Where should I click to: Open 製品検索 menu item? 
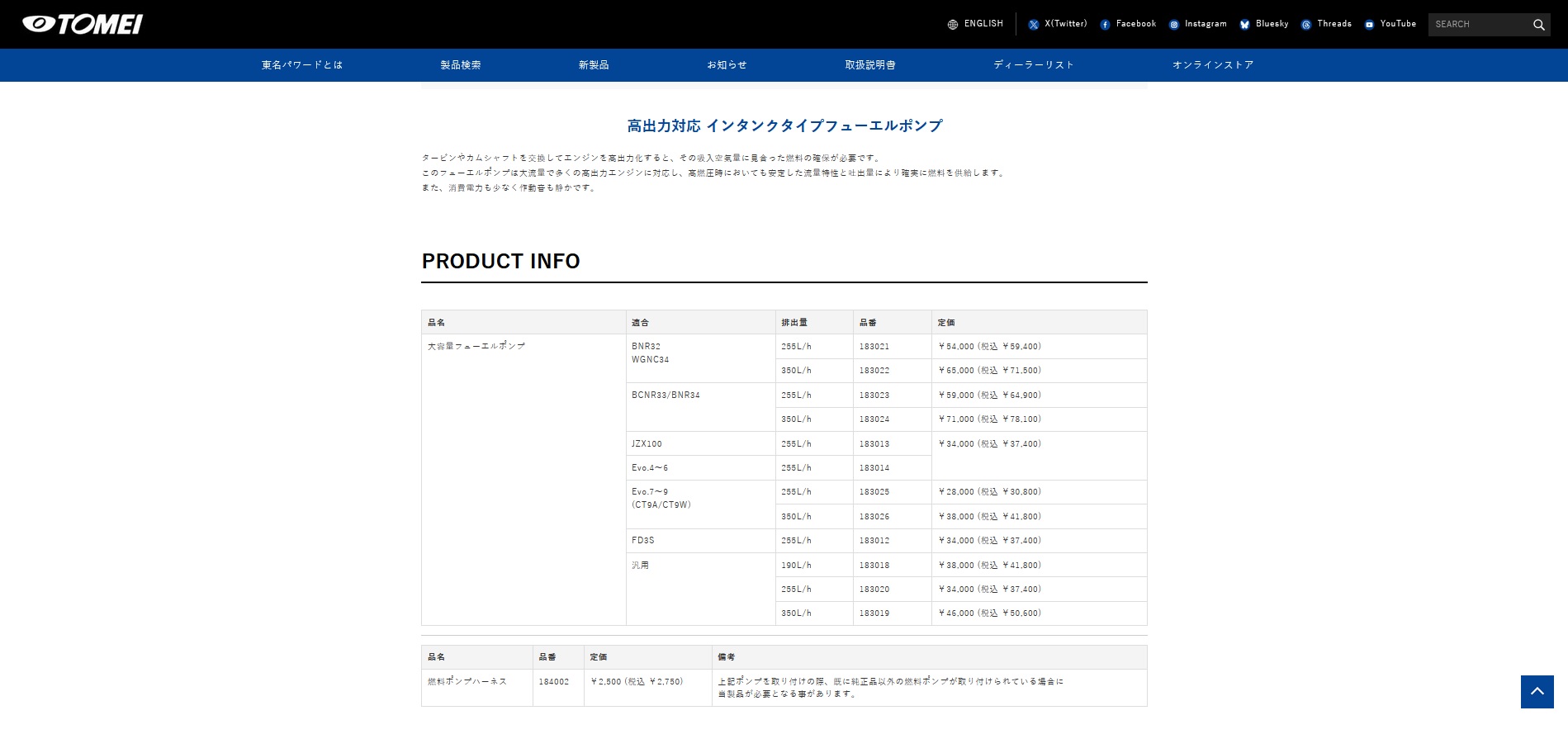pos(461,65)
